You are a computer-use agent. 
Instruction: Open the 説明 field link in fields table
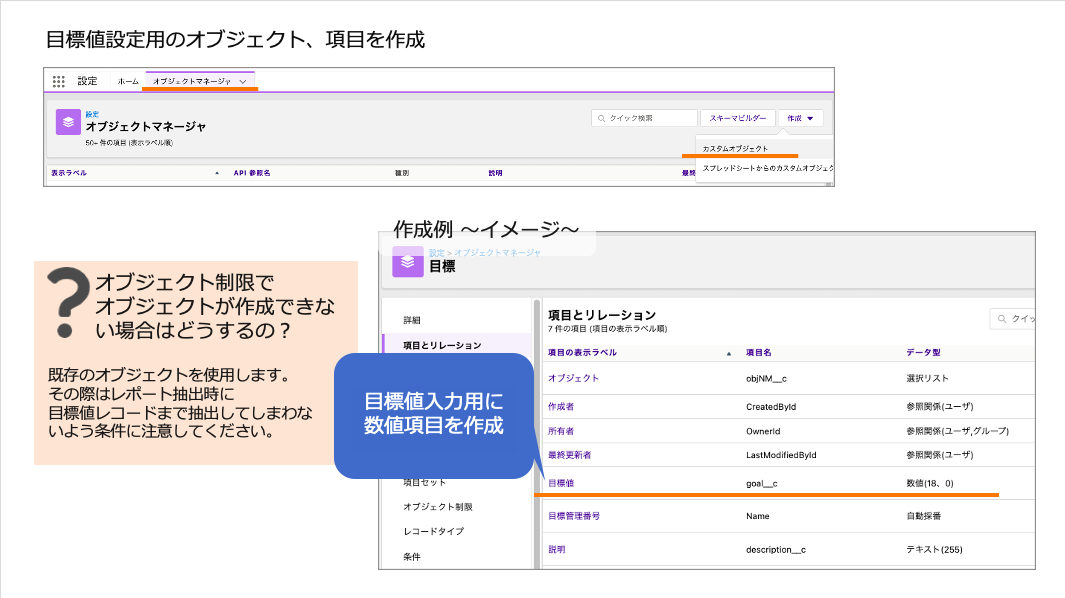[556, 550]
